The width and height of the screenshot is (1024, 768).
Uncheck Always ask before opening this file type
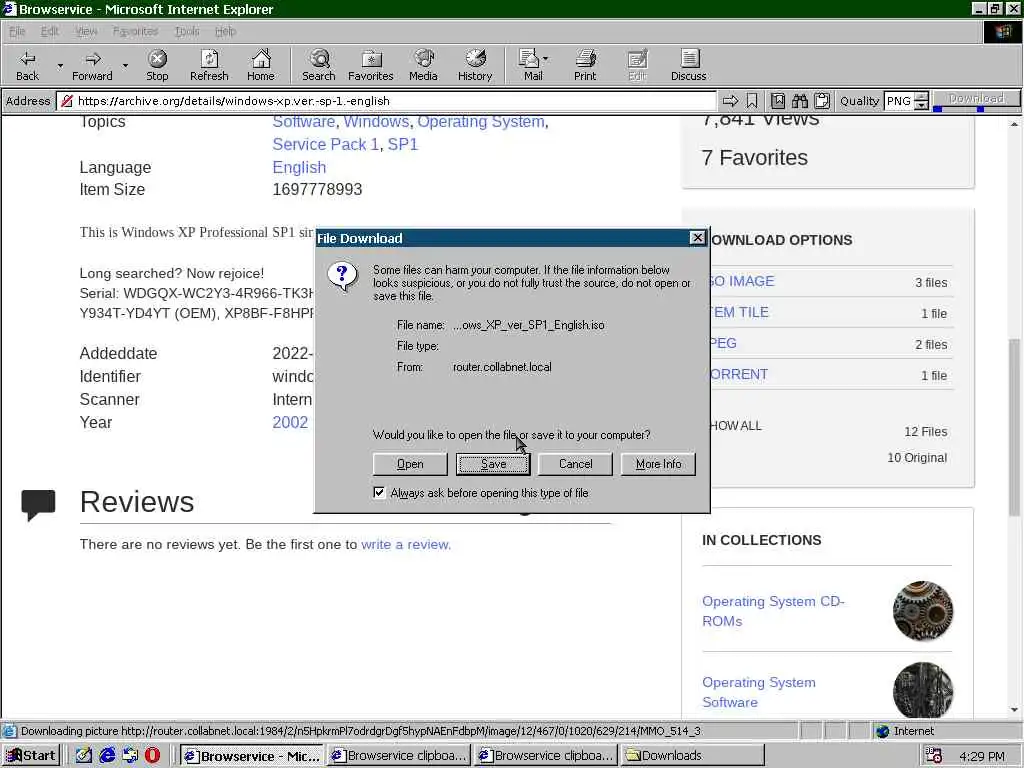(x=379, y=492)
